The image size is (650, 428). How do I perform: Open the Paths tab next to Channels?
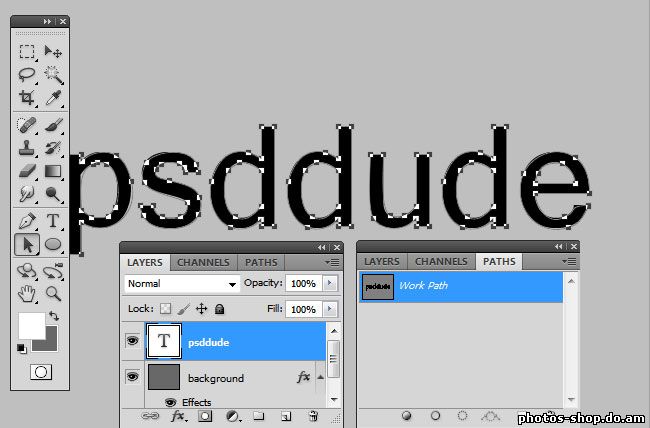tap(261, 263)
